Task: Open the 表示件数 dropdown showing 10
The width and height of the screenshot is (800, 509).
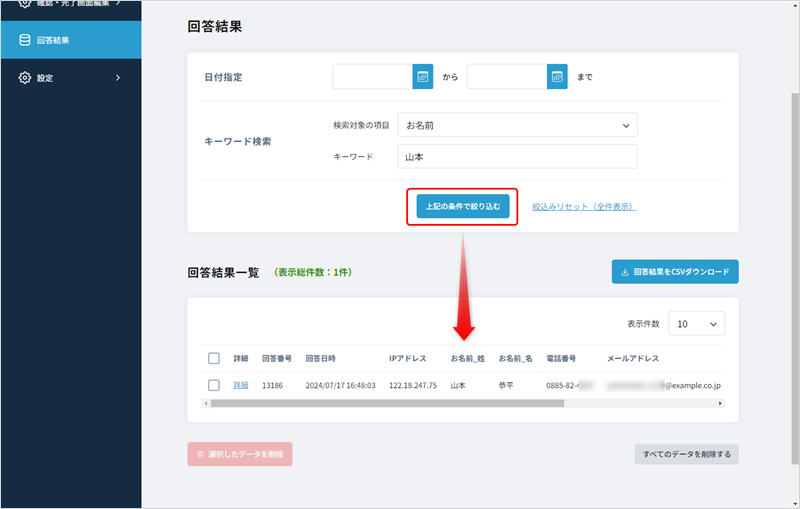Action: (x=696, y=323)
